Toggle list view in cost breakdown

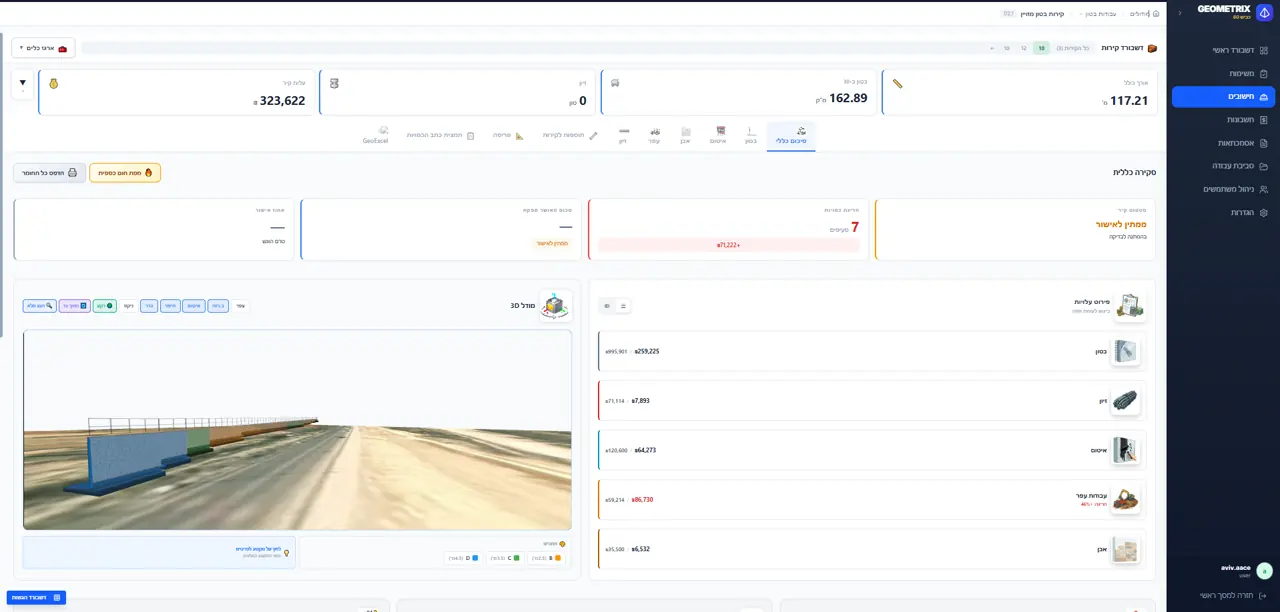tap(623, 306)
